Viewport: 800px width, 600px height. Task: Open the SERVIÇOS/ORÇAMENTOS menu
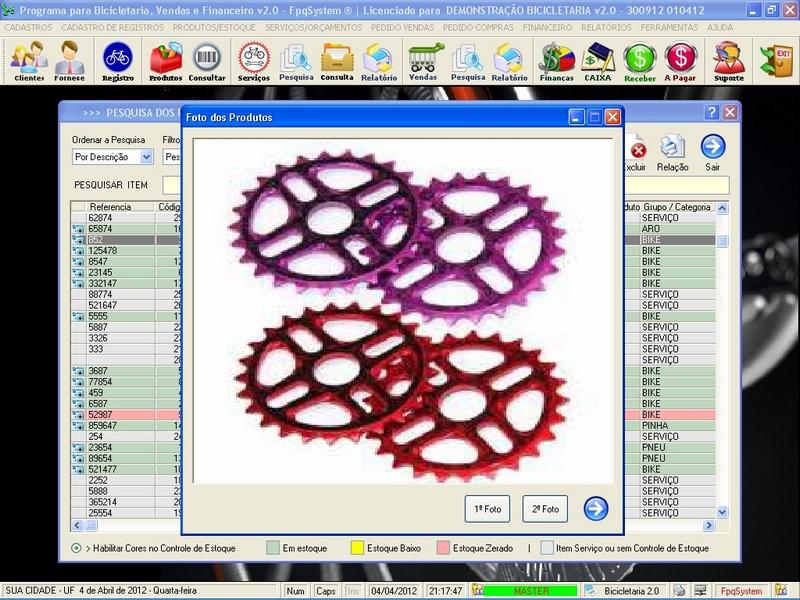[x=313, y=28]
